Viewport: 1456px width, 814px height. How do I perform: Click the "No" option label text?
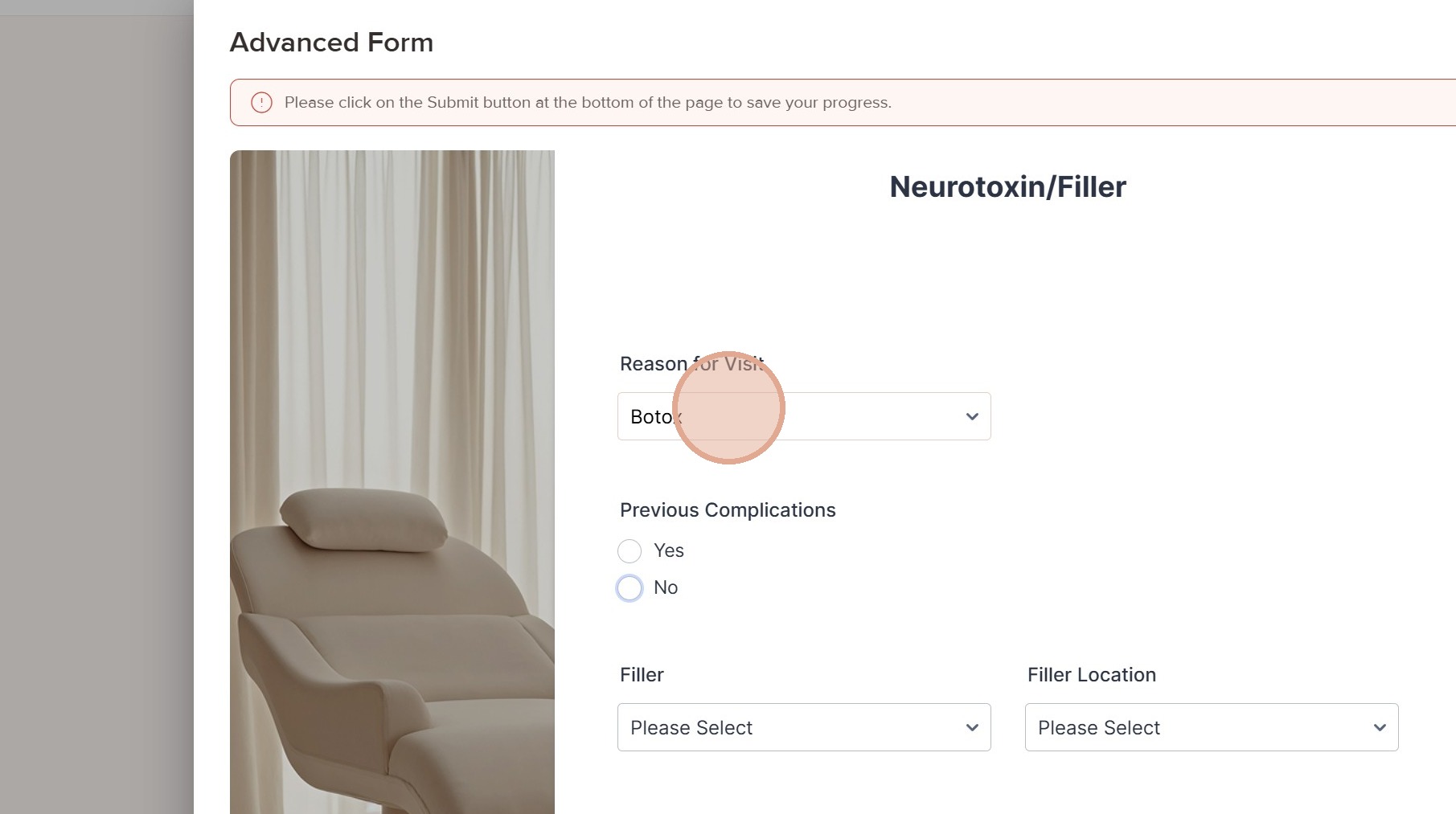pyautogui.click(x=666, y=588)
